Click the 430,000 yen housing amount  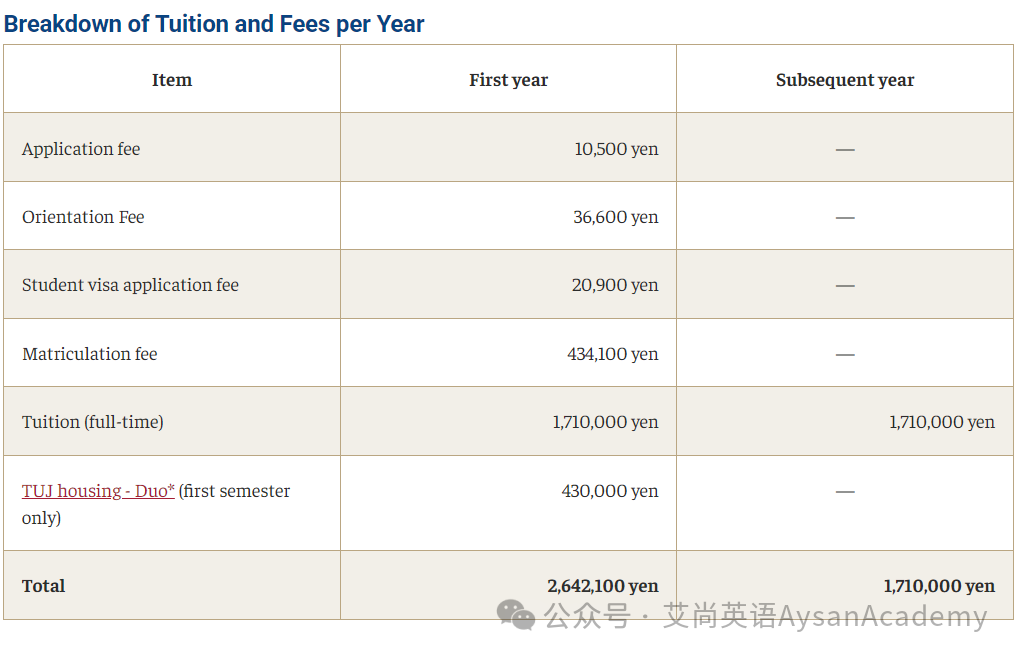(x=610, y=490)
